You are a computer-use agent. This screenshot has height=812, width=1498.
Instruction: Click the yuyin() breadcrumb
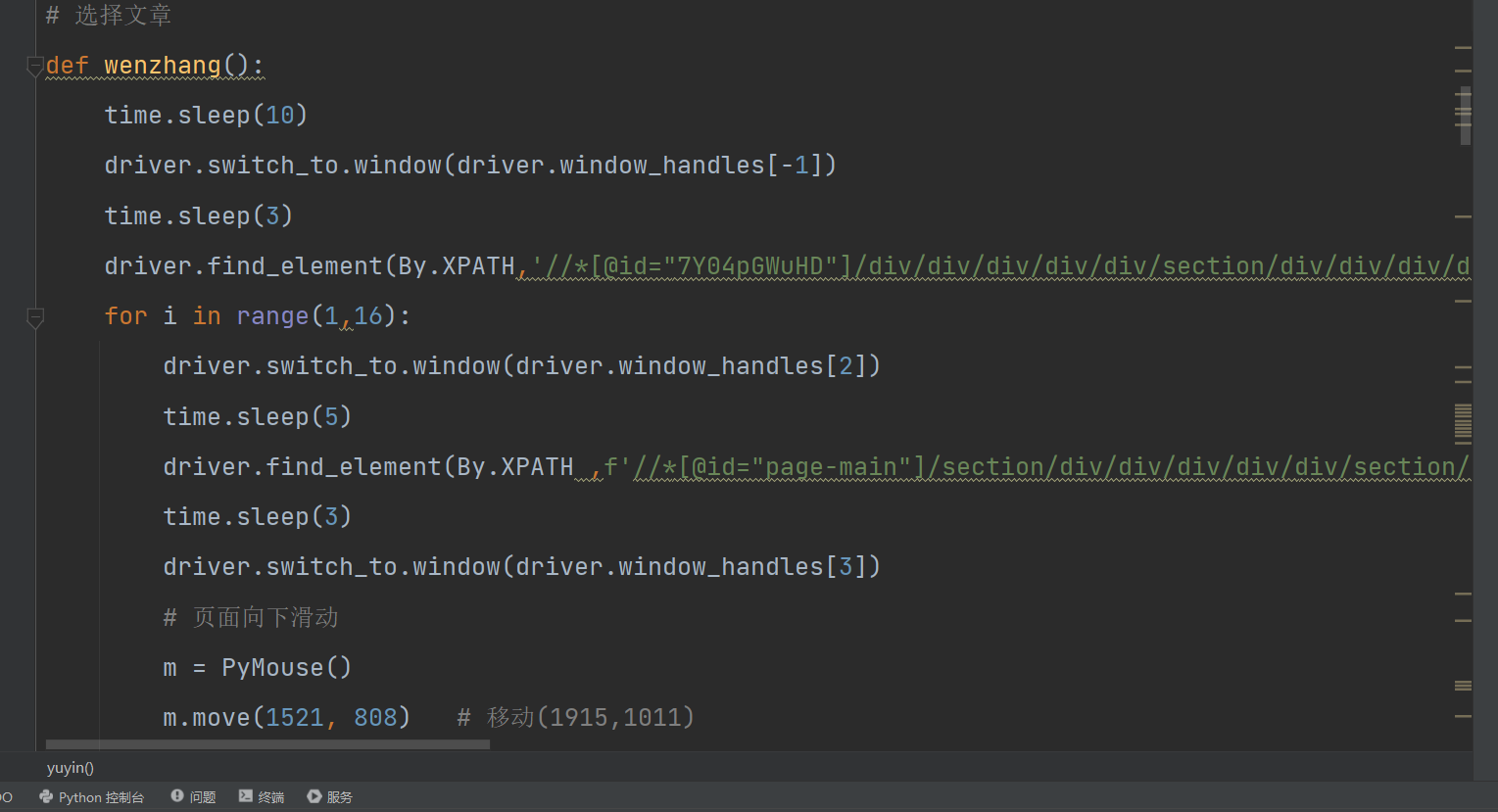pyautogui.click(x=71, y=768)
